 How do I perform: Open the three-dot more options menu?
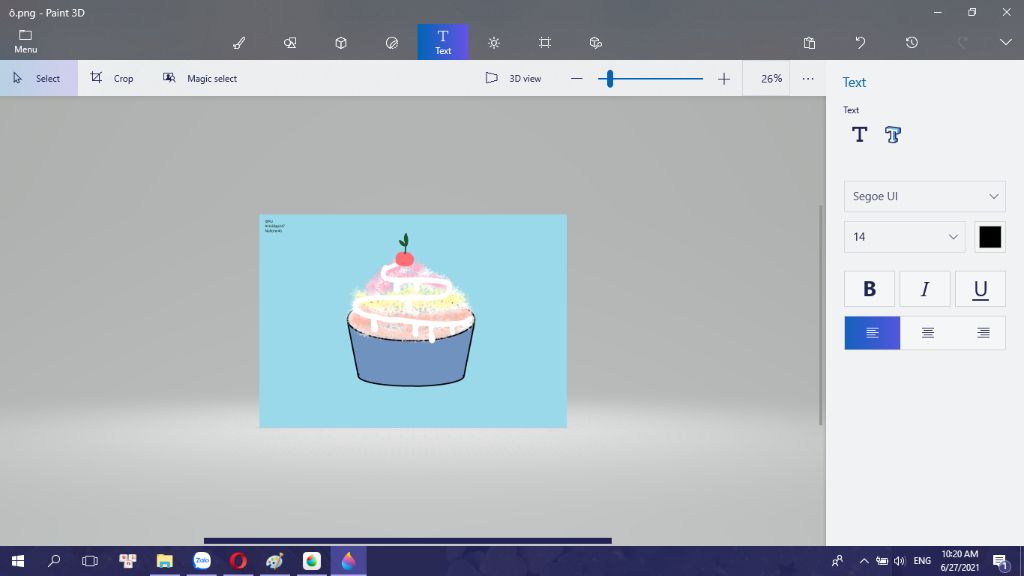click(808, 79)
